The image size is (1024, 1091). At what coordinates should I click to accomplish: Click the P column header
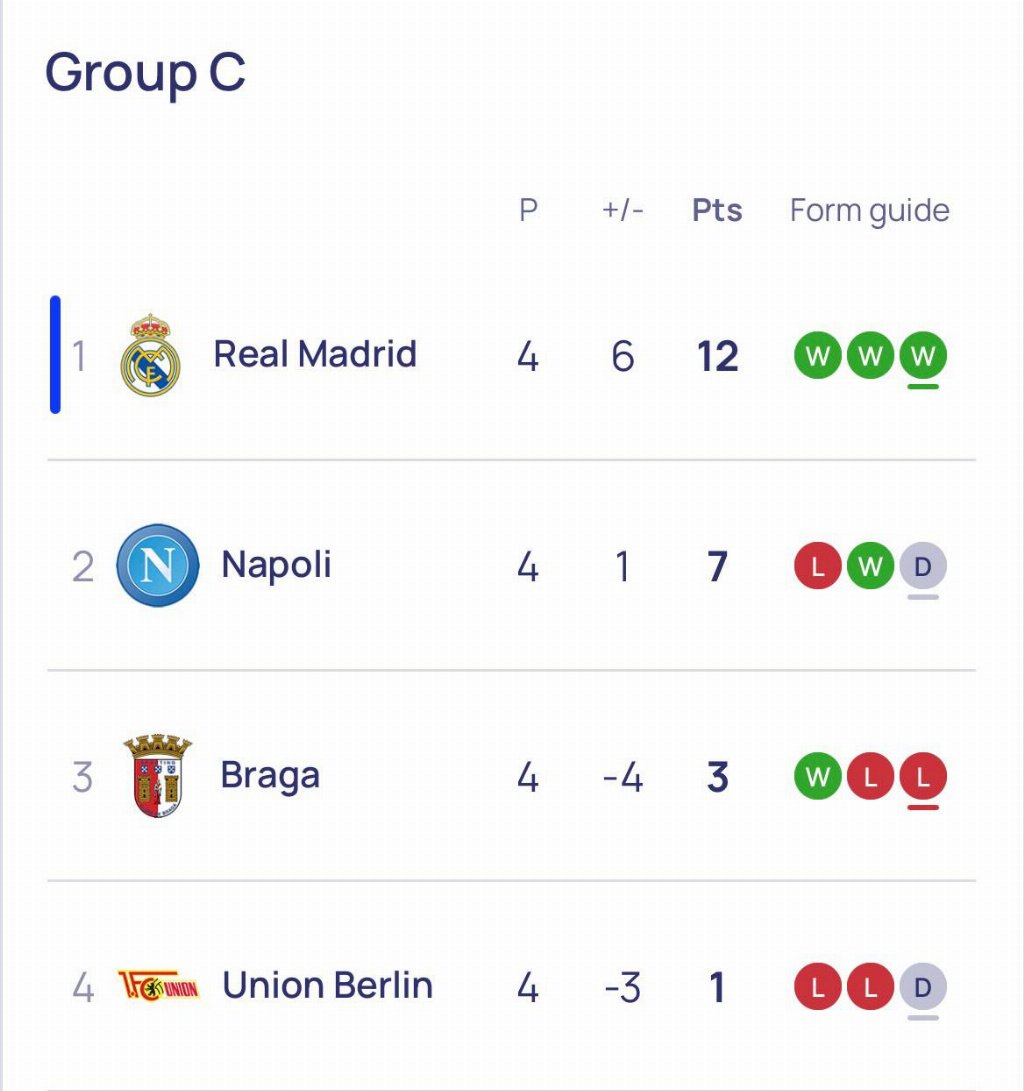(528, 211)
